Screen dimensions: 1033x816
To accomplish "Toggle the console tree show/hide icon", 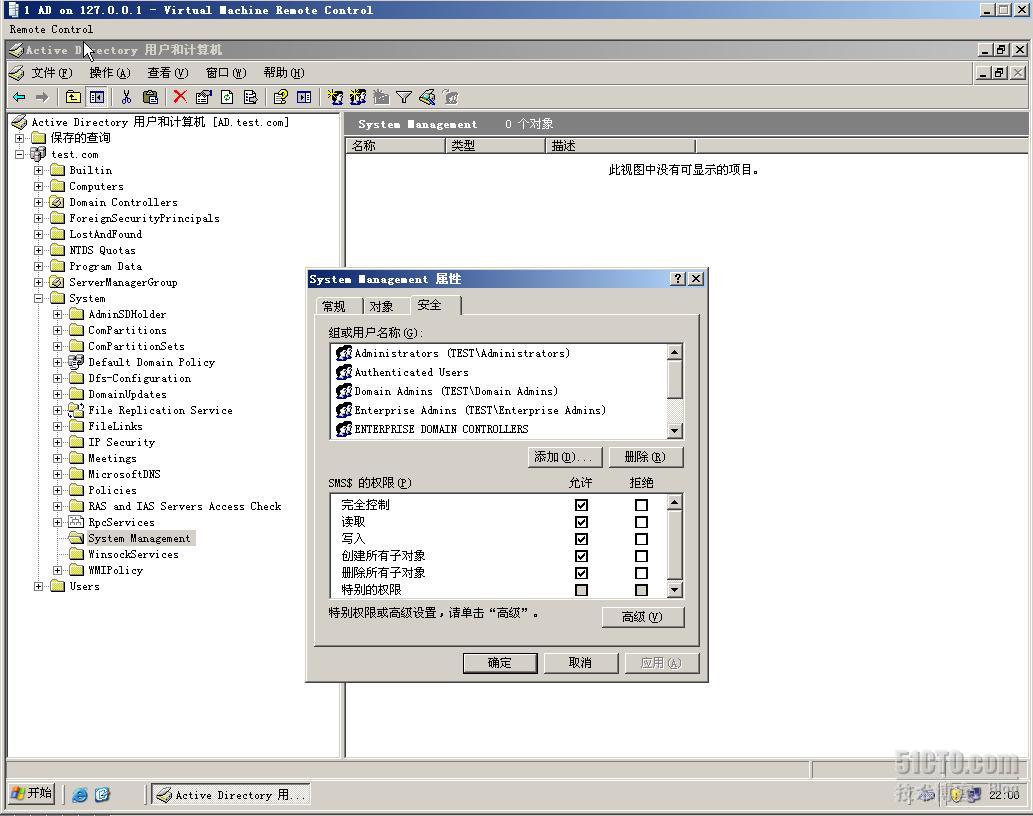I will coord(97,97).
